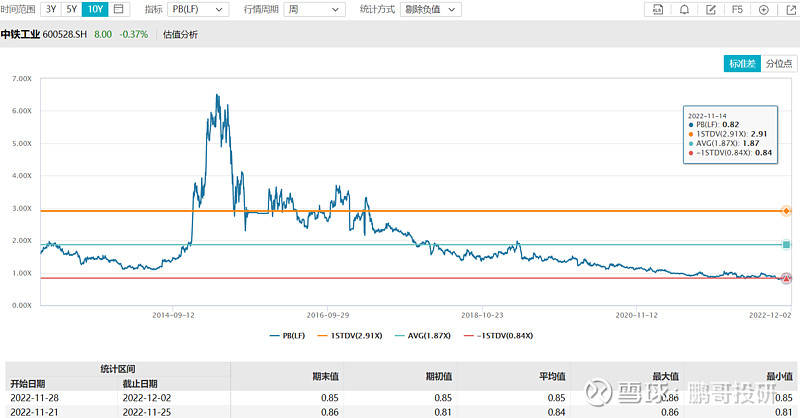The width and height of the screenshot is (800, 418).
Task: Click the 2016-09-29 axis date label
Action: (328, 315)
